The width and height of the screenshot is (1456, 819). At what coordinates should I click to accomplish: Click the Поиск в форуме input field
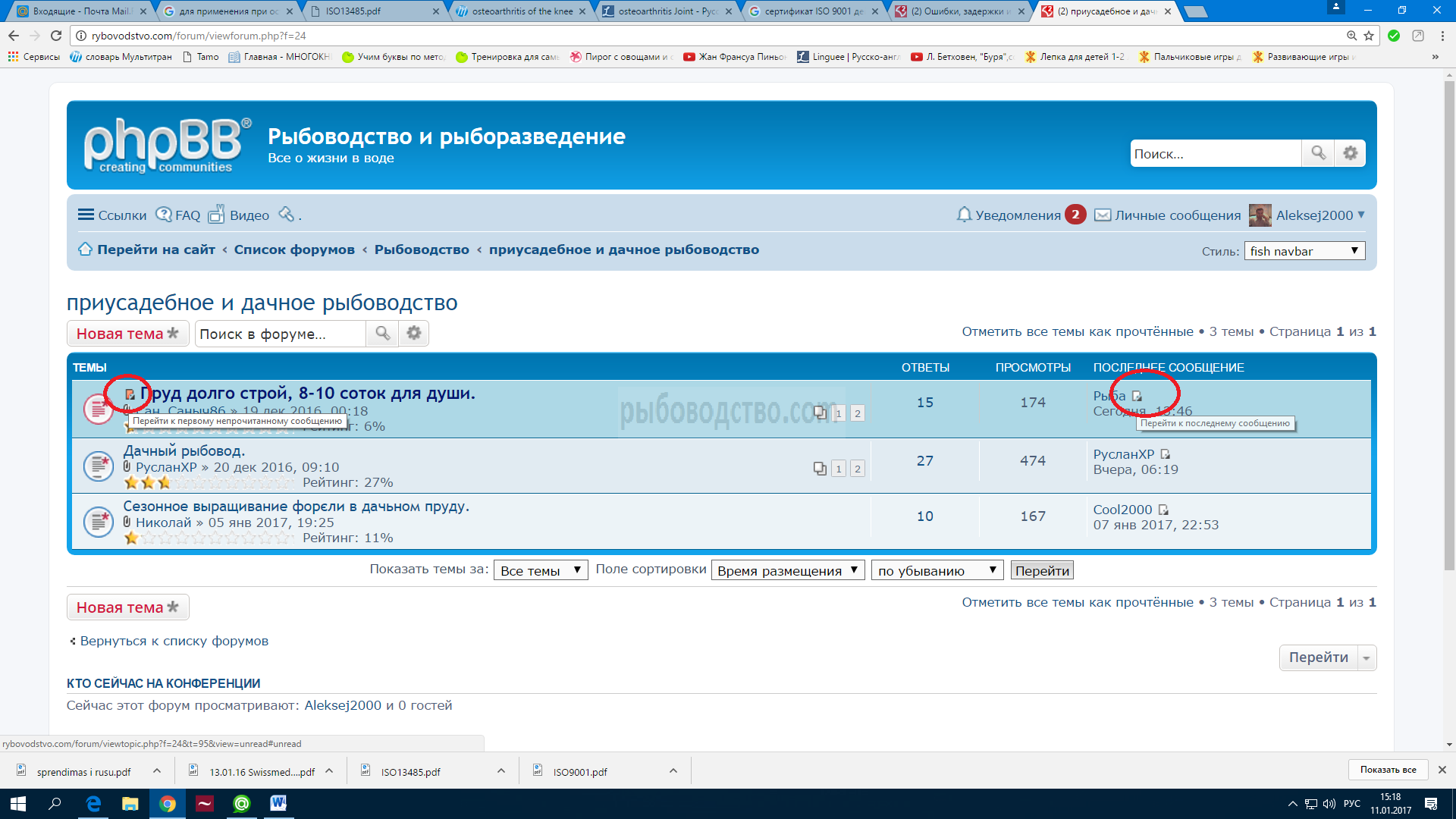pos(279,334)
